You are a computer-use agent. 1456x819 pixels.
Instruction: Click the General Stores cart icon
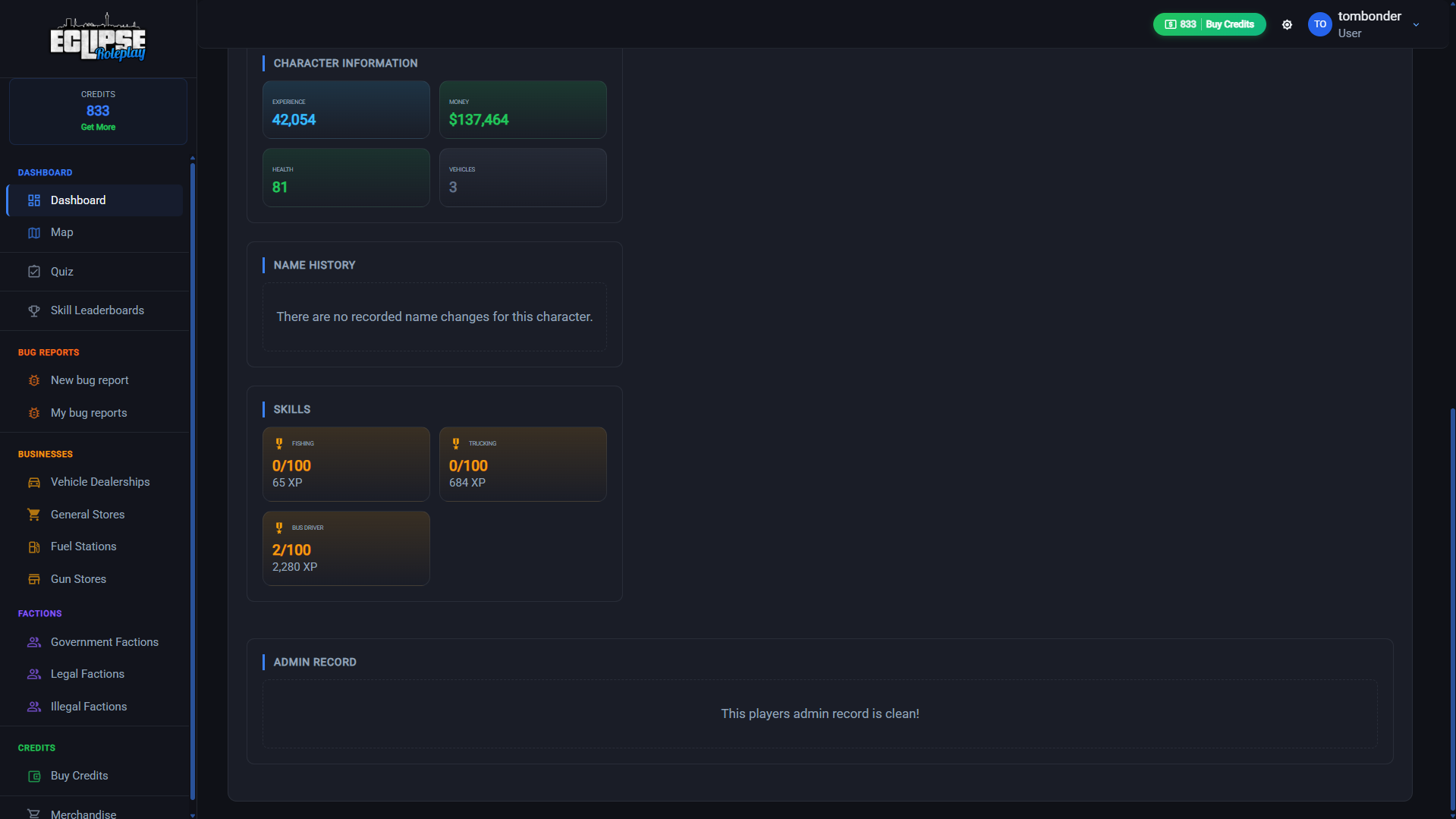pos(34,515)
